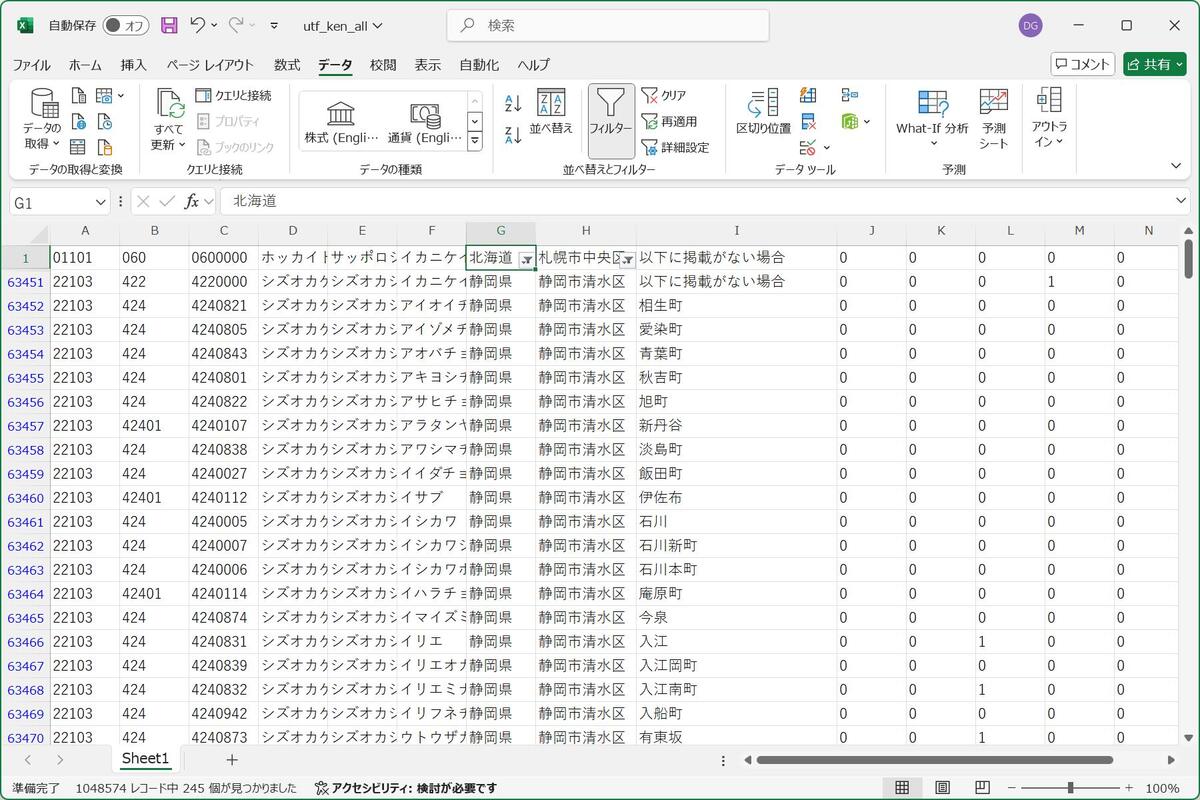Toggle the 自動保存 AutoSave switch

coord(126,25)
